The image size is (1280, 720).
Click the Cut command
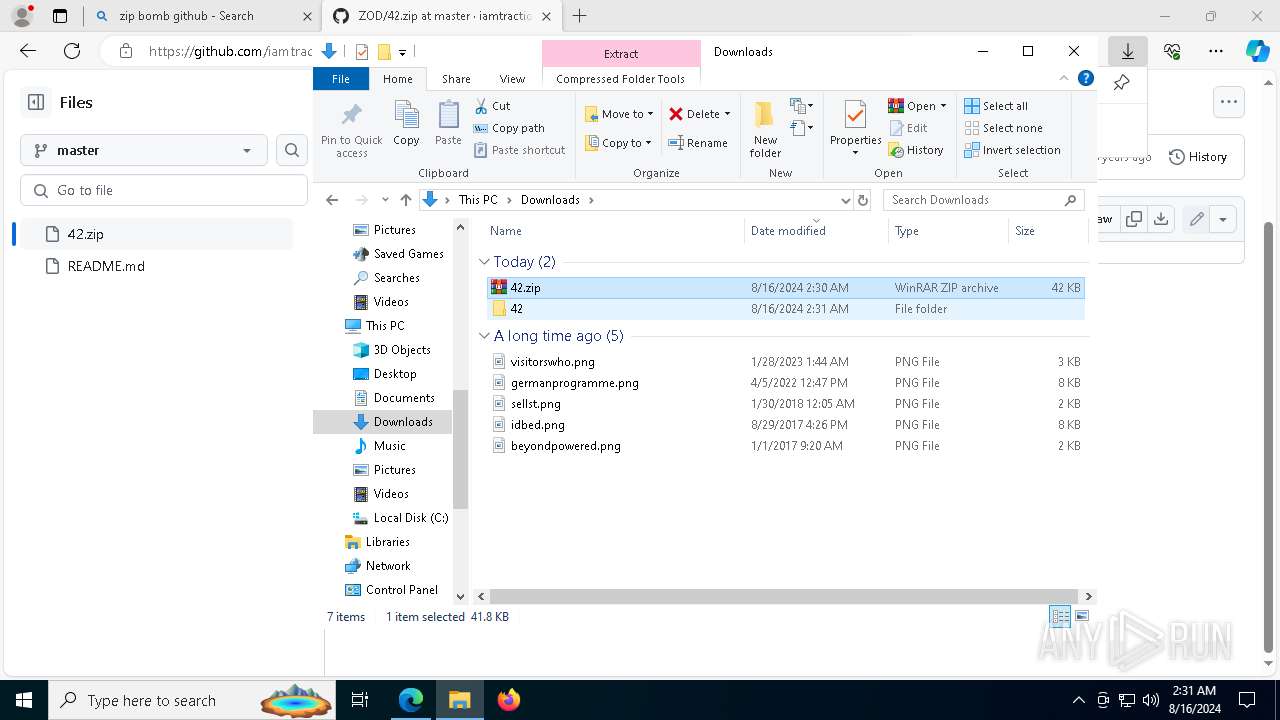click(x=492, y=106)
